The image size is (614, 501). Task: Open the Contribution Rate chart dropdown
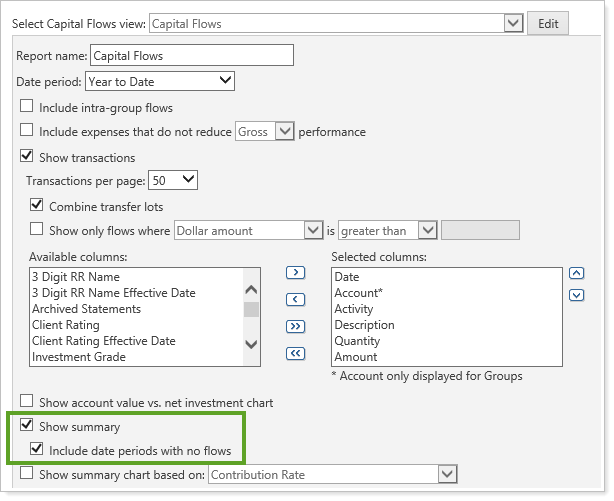click(447, 474)
